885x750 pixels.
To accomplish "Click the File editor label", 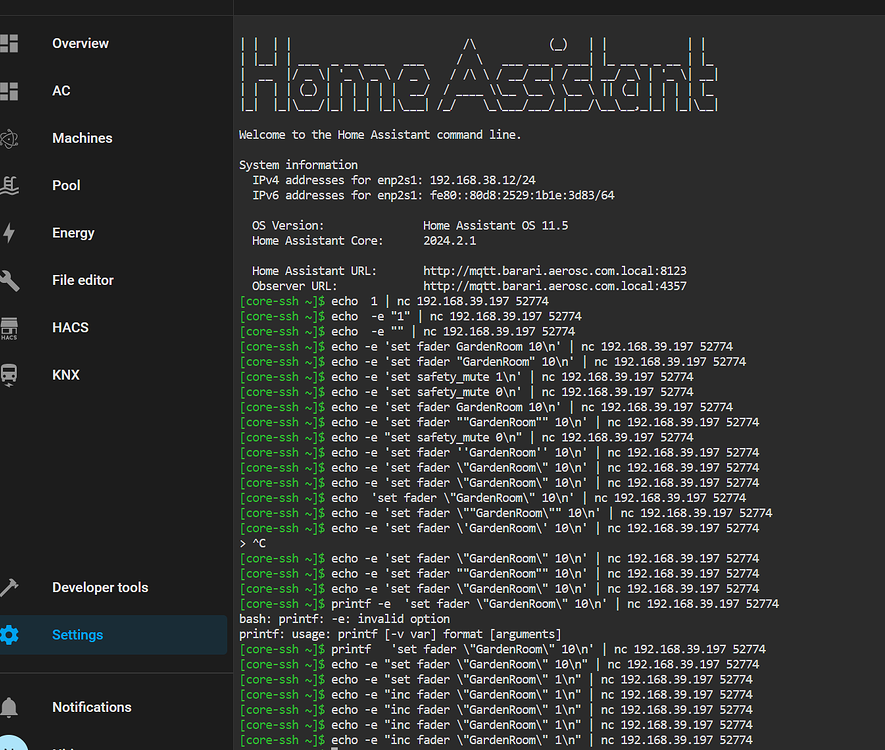I will (x=82, y=280).
